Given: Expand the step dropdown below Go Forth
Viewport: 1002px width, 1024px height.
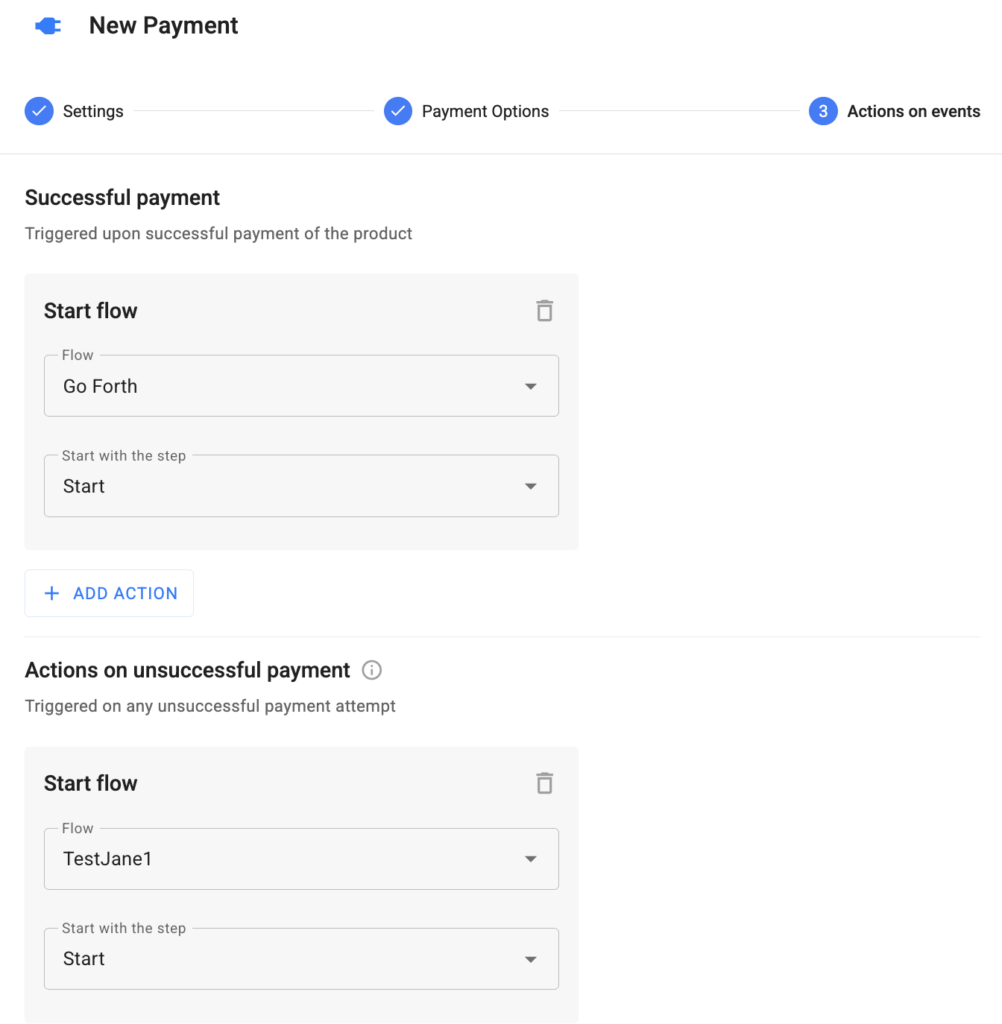Looking at the screenshot, I should click(x=301, y=486).
